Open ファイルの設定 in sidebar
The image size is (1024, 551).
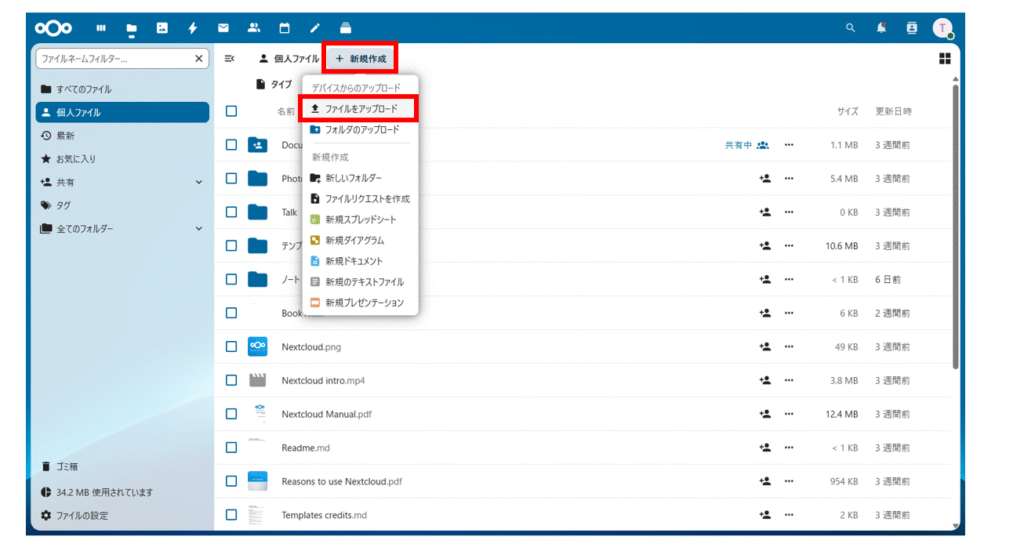tap(80, 515)
